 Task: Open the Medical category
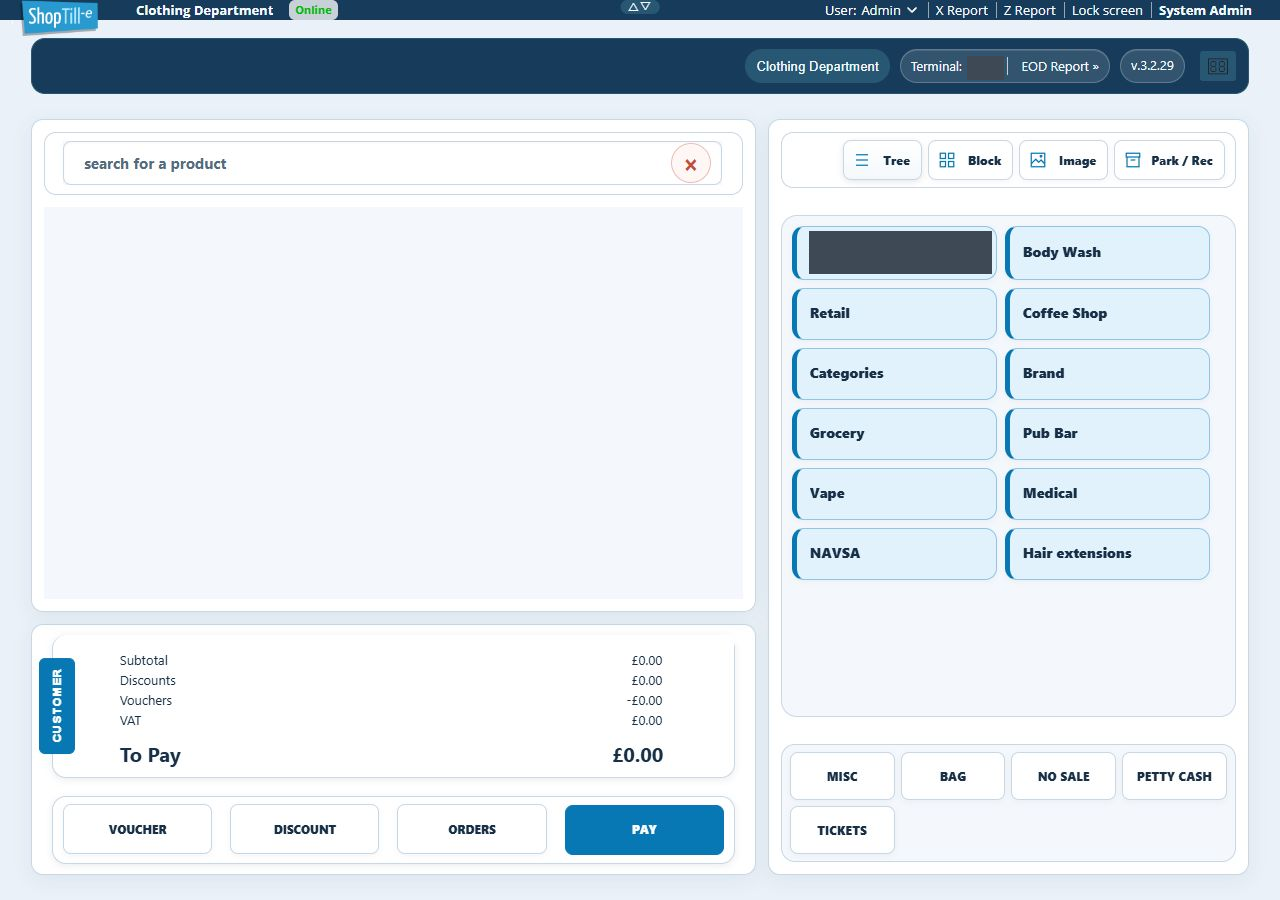(1107, 494)
